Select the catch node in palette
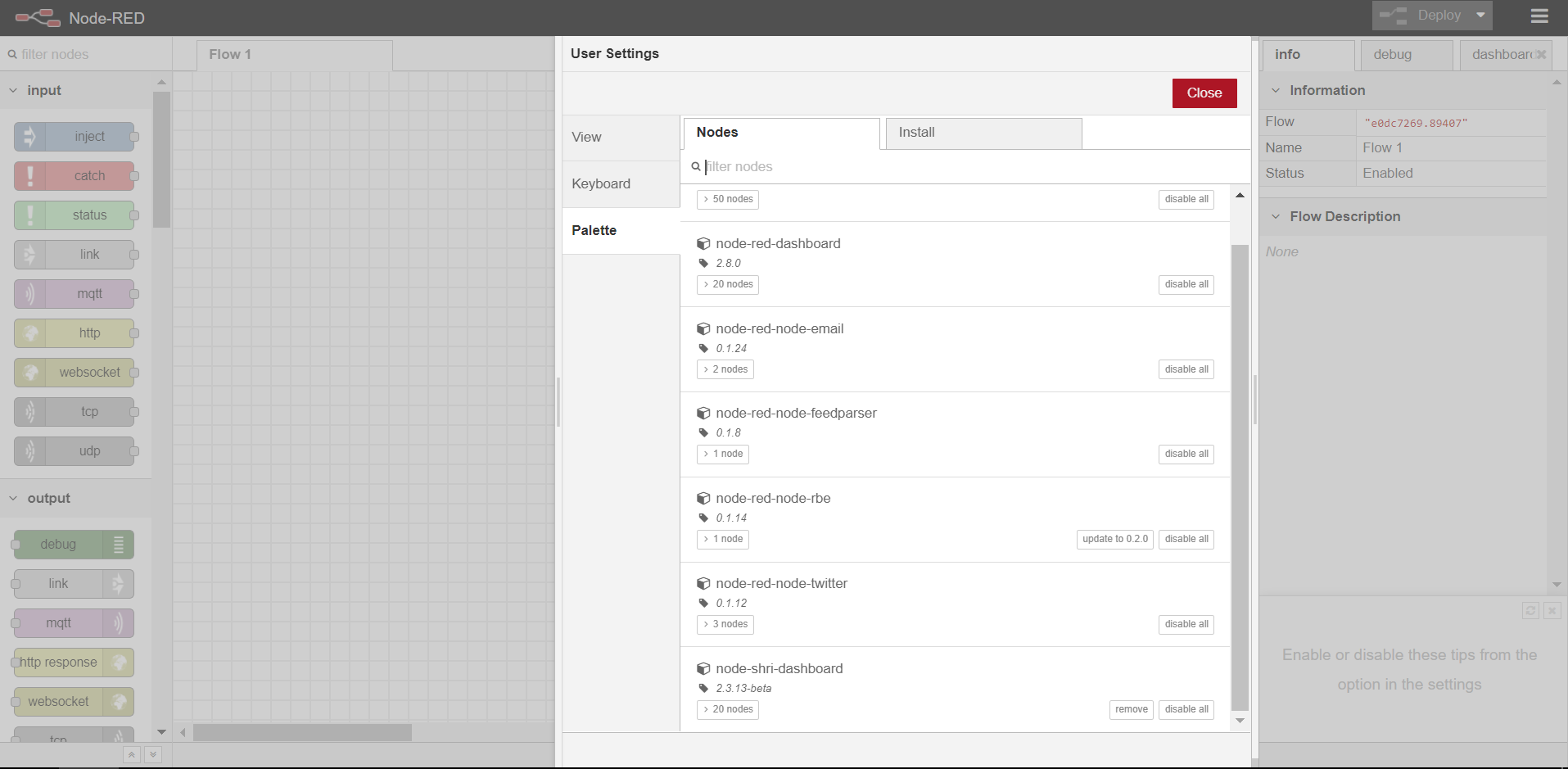1568x769 pixels. (x=75, y=176)
